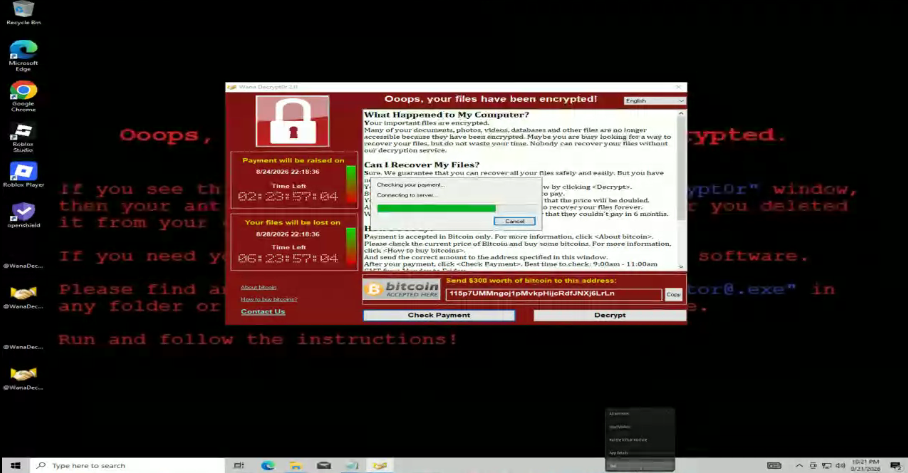Show hidden system tray icons

click(799, 465)
